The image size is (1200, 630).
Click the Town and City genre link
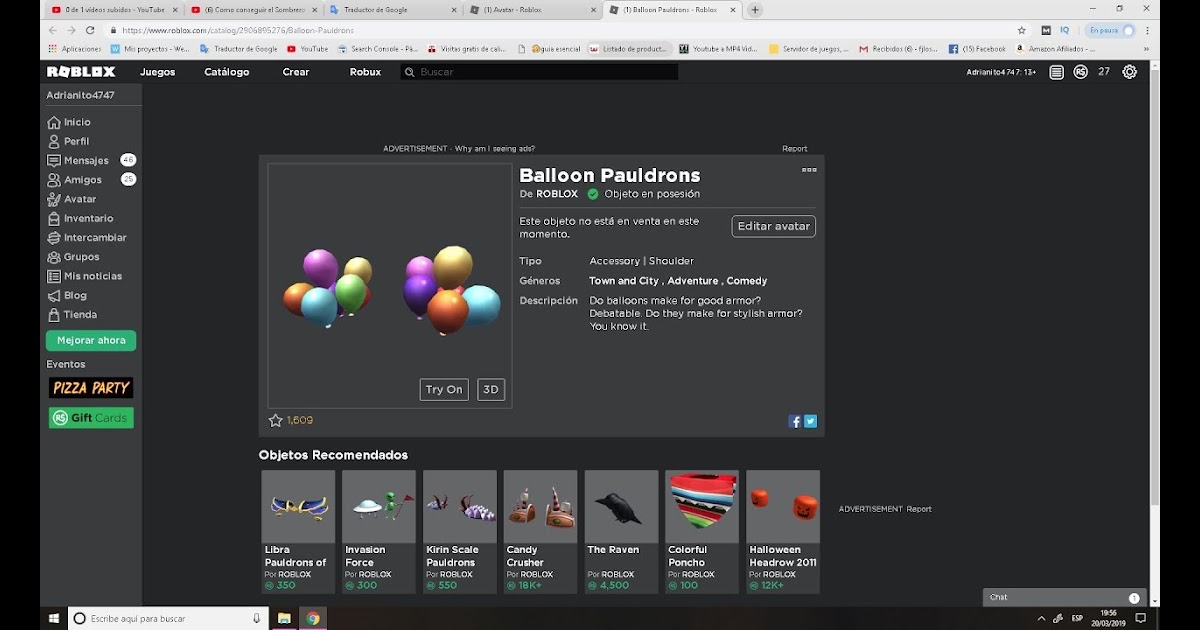point(624,281)
